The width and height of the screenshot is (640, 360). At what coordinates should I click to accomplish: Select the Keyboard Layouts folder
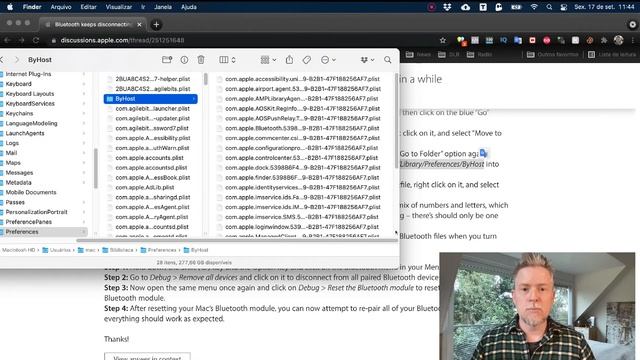pos(30,94)
